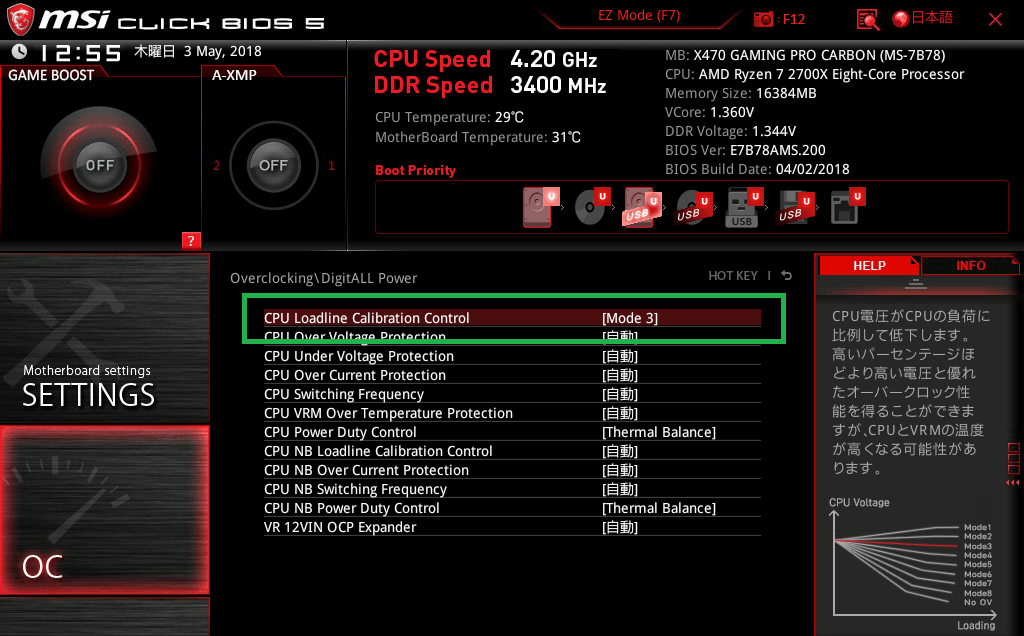Click the GAME BOOST tab label

pos(51,75)
